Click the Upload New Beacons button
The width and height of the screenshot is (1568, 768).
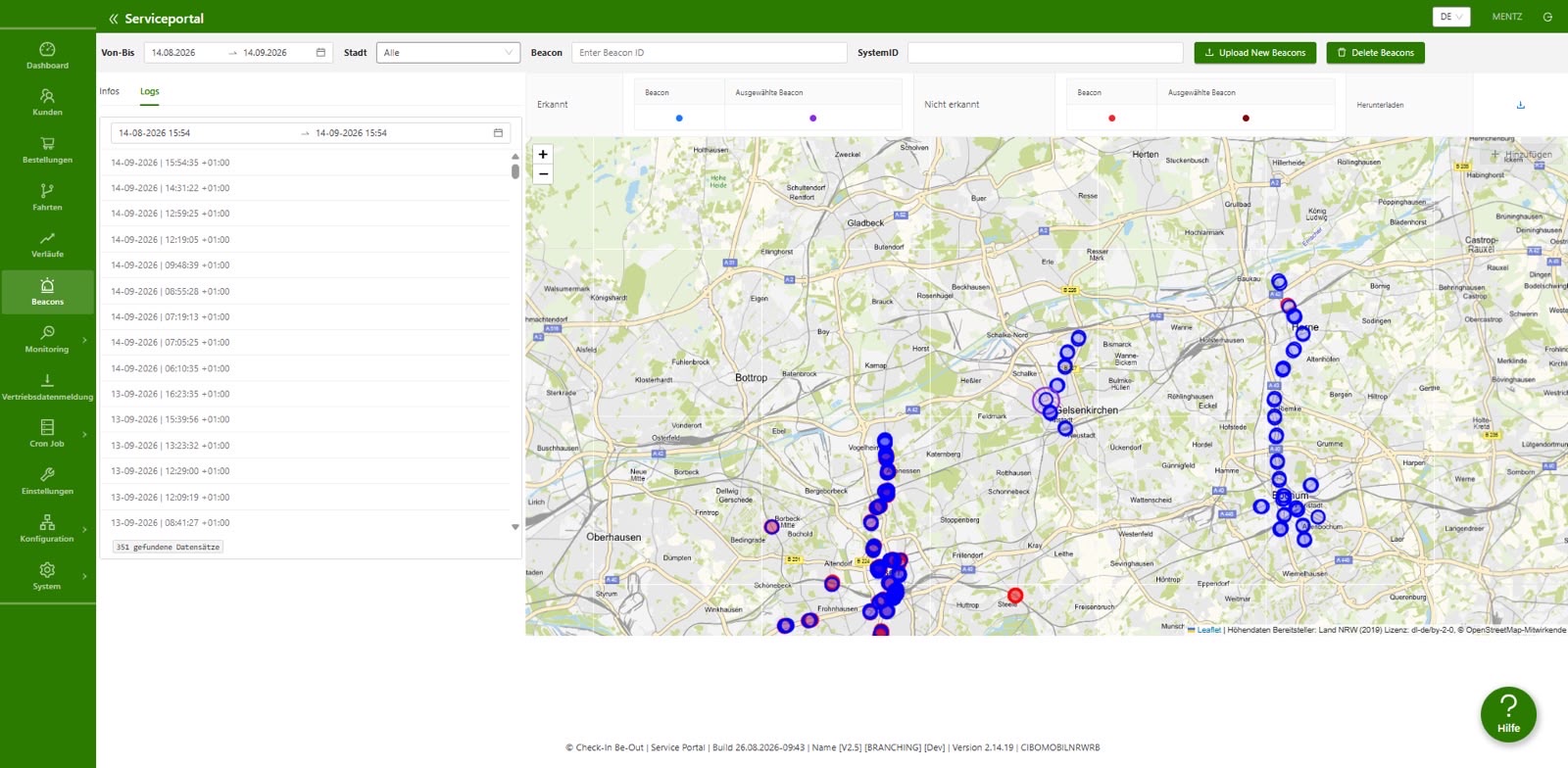1255,53
